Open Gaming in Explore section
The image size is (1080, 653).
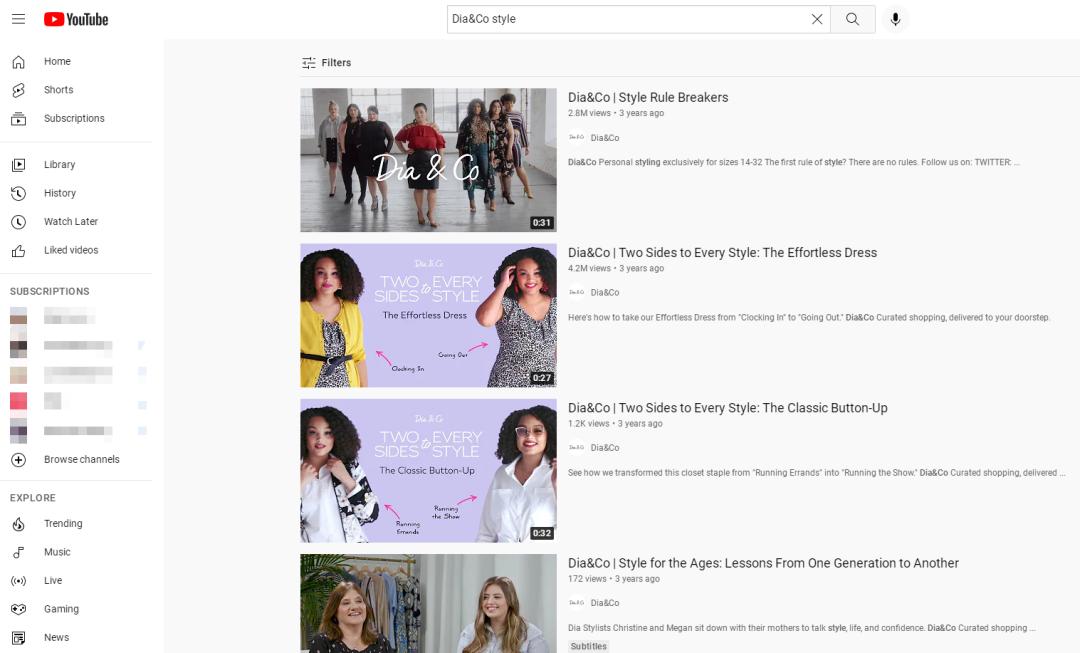coord(60,609)
